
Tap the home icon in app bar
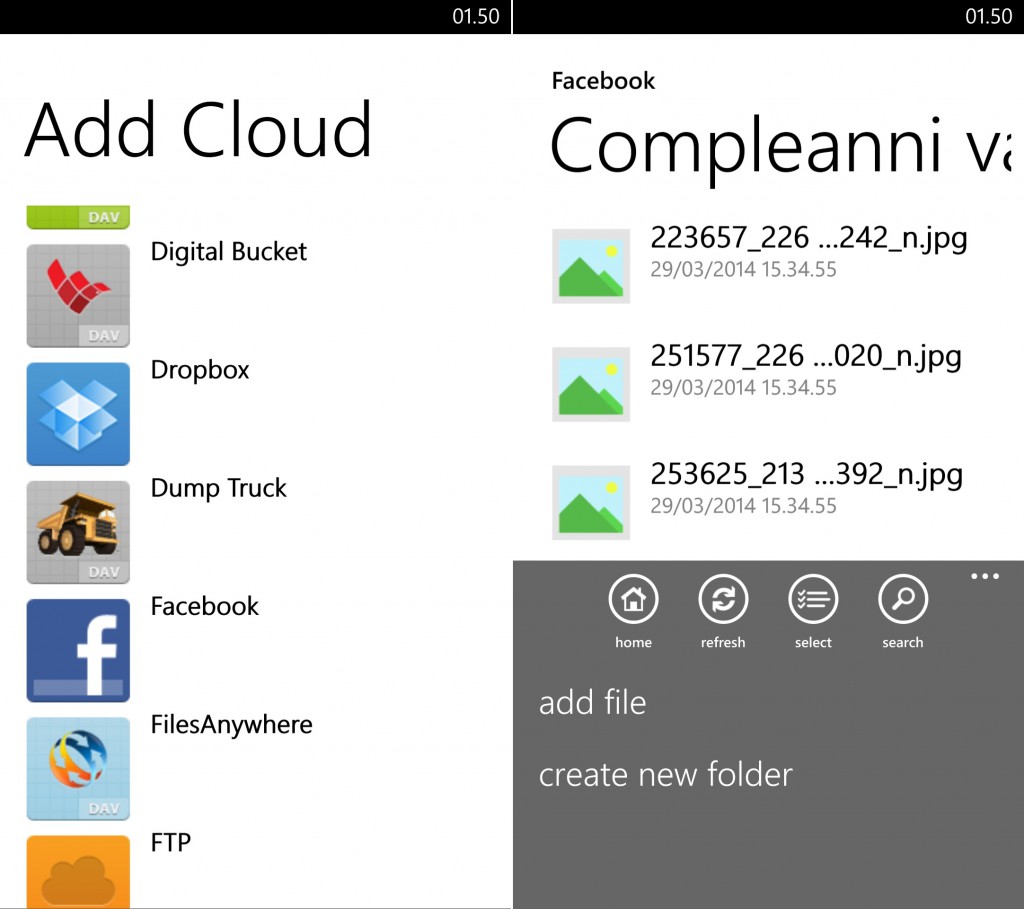(633, 599)
